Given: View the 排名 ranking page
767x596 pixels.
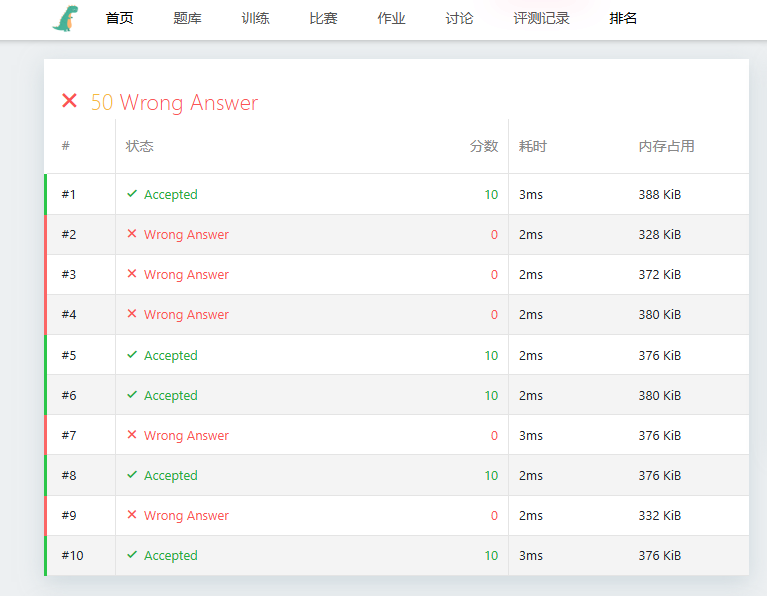Looking at the screenshot, I should [x=623, y=18].
